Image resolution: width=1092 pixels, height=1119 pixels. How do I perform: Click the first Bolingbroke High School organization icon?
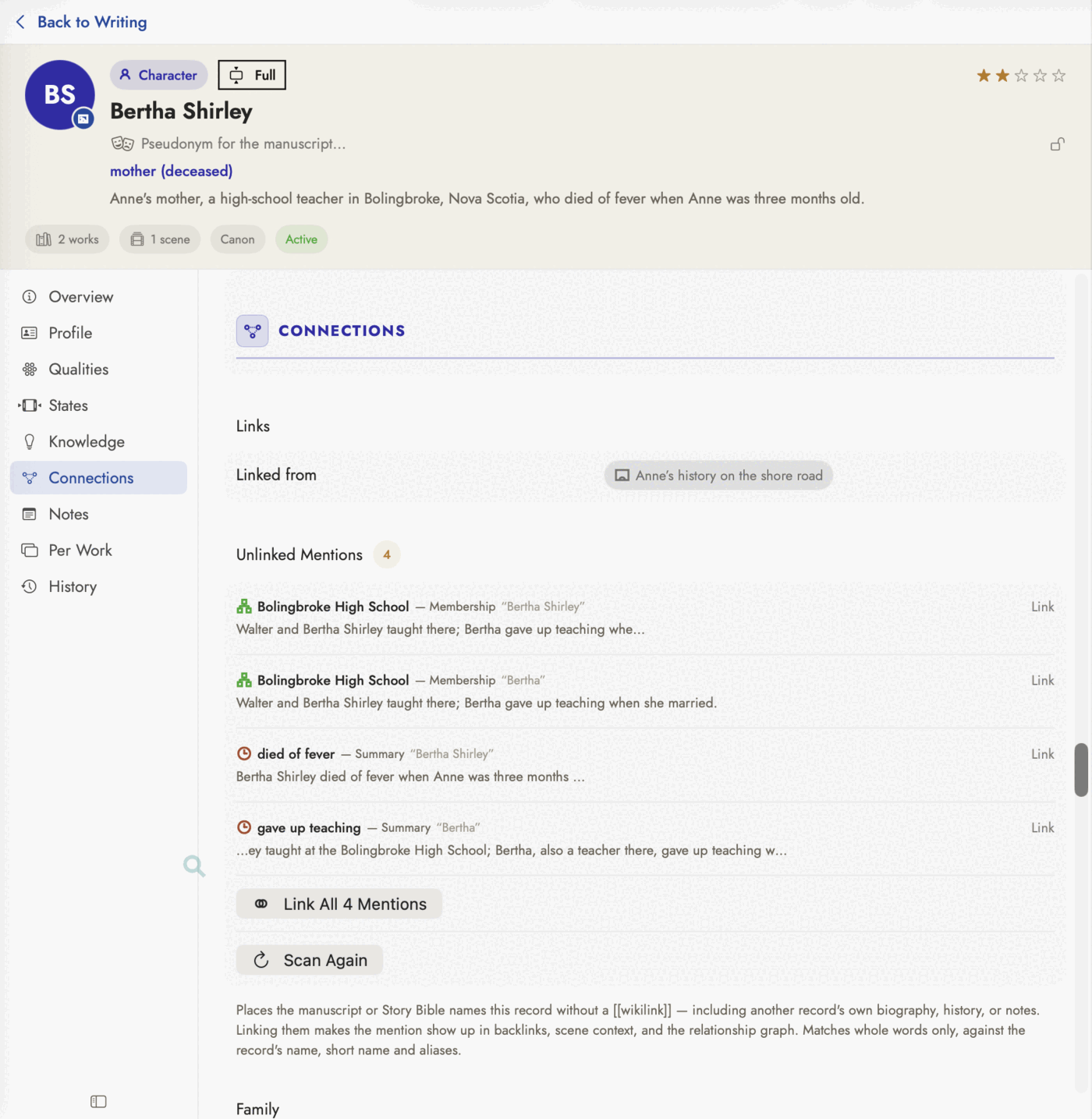(x=244, y=606)
